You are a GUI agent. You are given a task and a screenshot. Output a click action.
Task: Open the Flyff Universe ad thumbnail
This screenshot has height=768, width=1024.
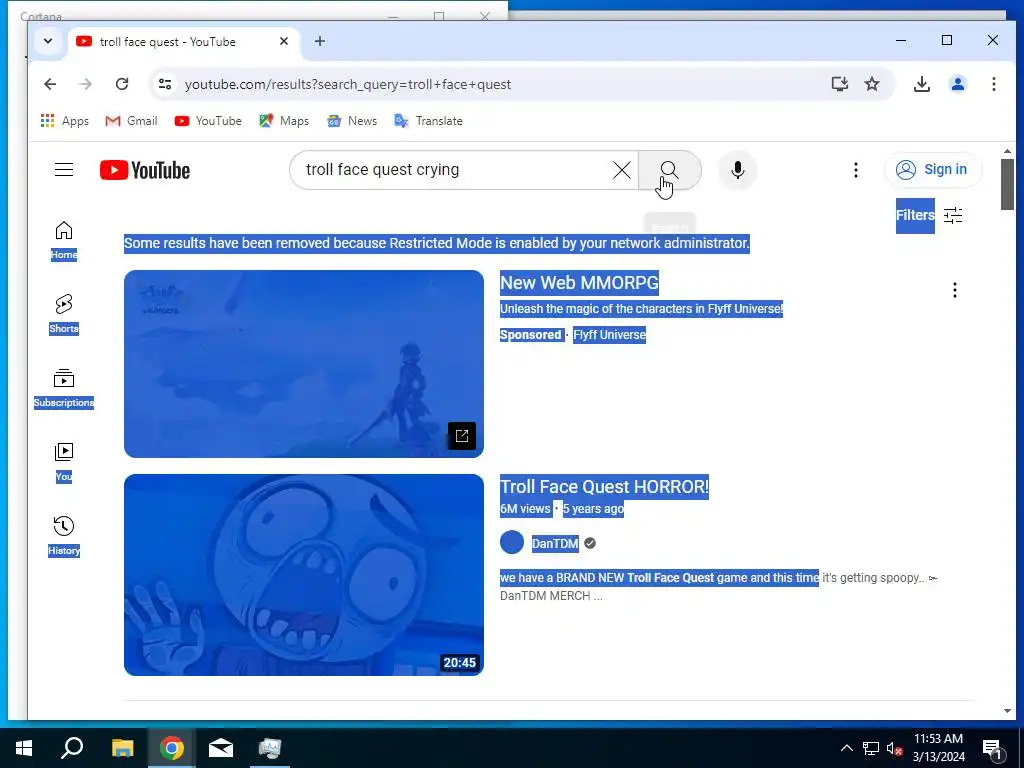pyautogui.click(x=304, y=364)
